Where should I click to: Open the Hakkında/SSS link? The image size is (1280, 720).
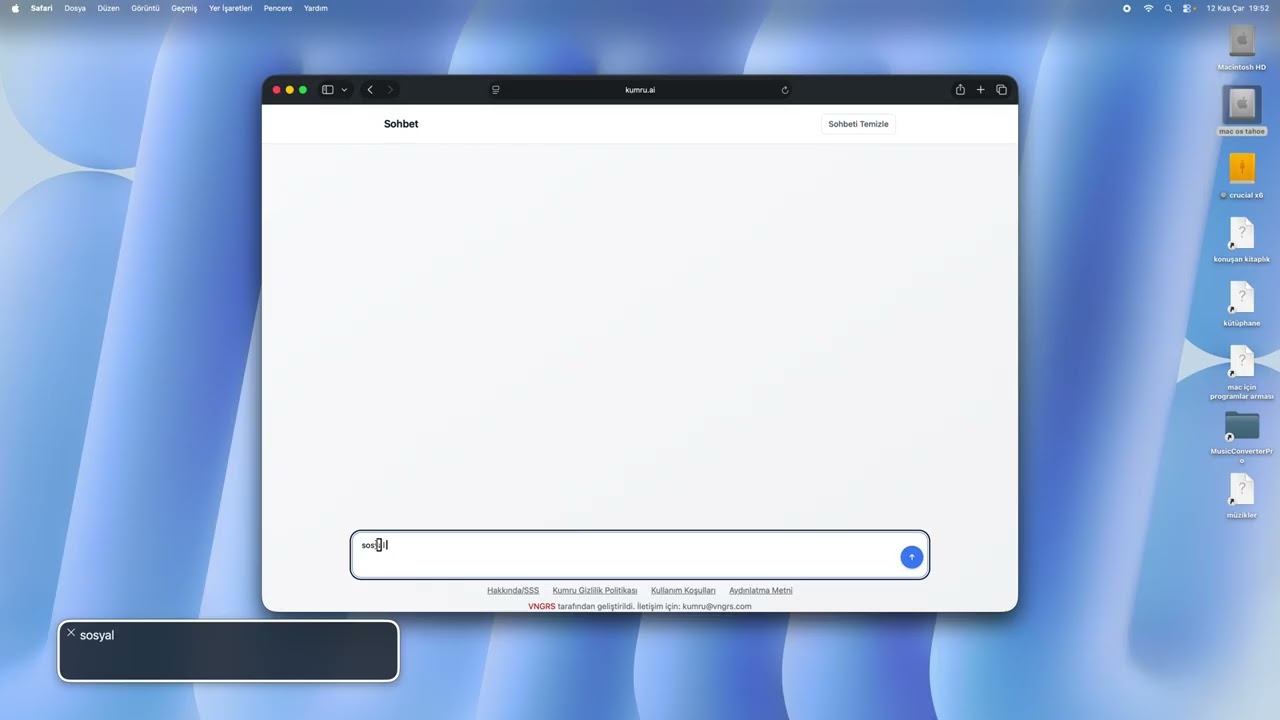point(513,591)
